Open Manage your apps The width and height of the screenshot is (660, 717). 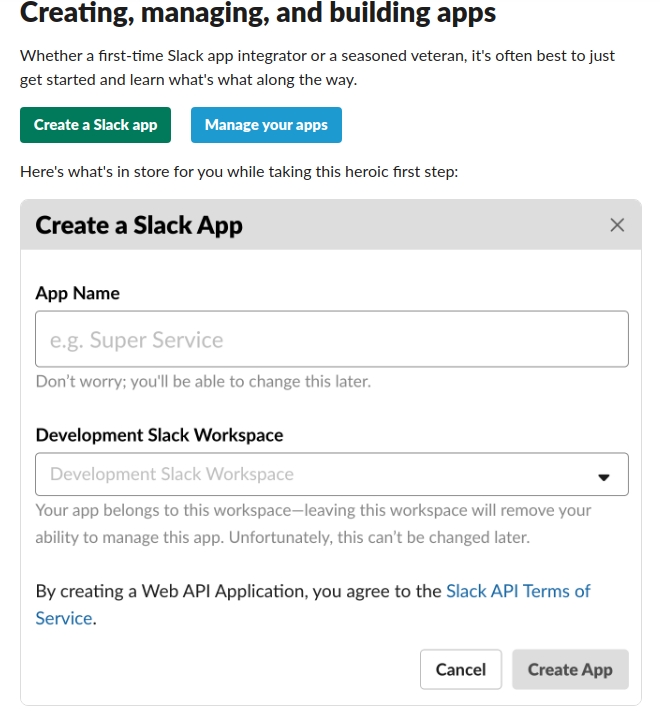coord(266,125)
